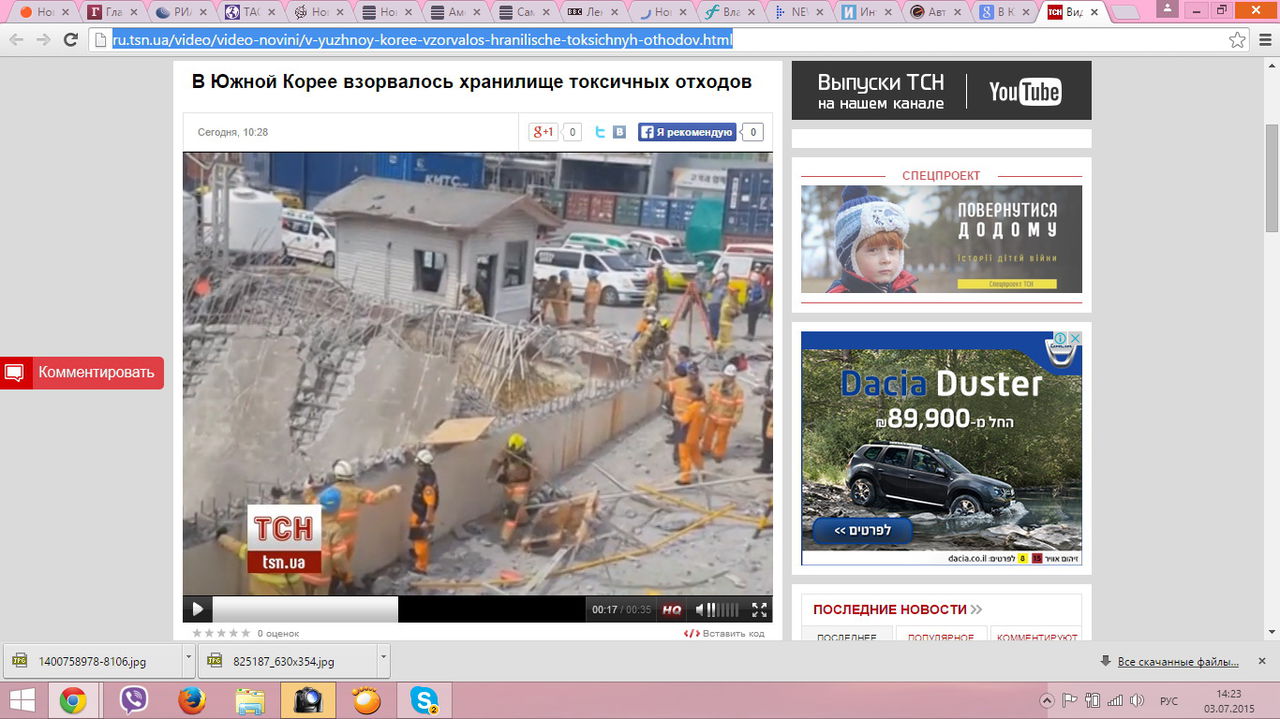This screenshot has width=1280, height=719.
Task: Switch to the 'Сам' browser tab
Action: coord(523,12)
